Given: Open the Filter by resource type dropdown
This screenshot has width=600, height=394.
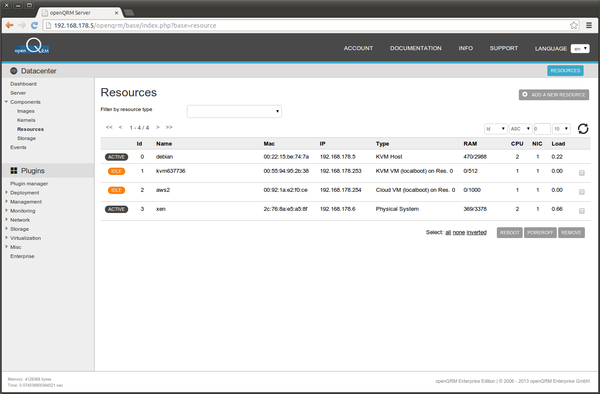Looking at the screenshot, I should tap(234, 111).
